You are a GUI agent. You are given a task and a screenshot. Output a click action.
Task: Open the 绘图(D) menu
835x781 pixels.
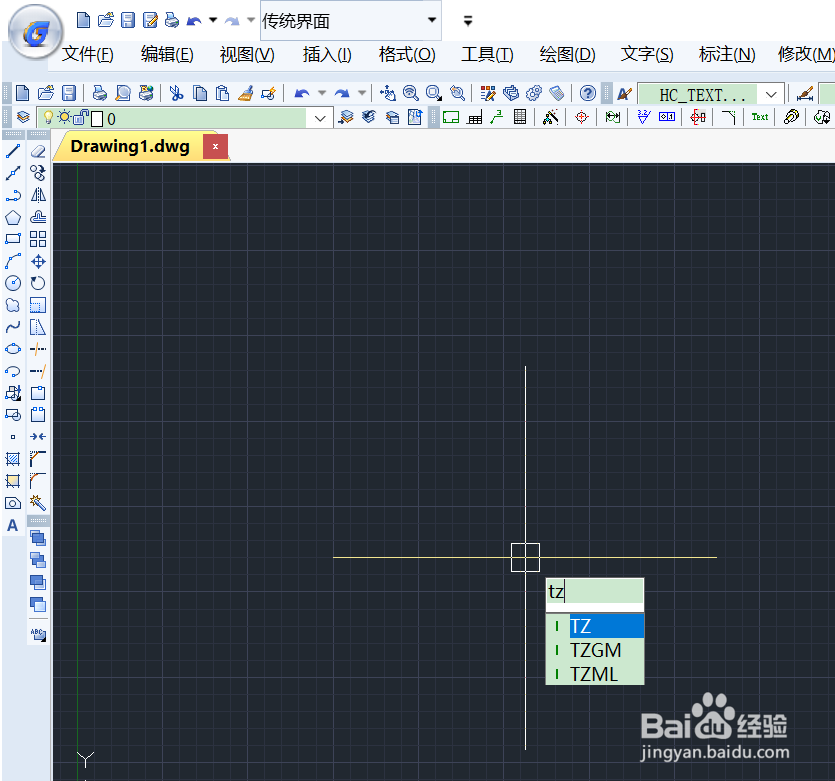tap(567, 55)
